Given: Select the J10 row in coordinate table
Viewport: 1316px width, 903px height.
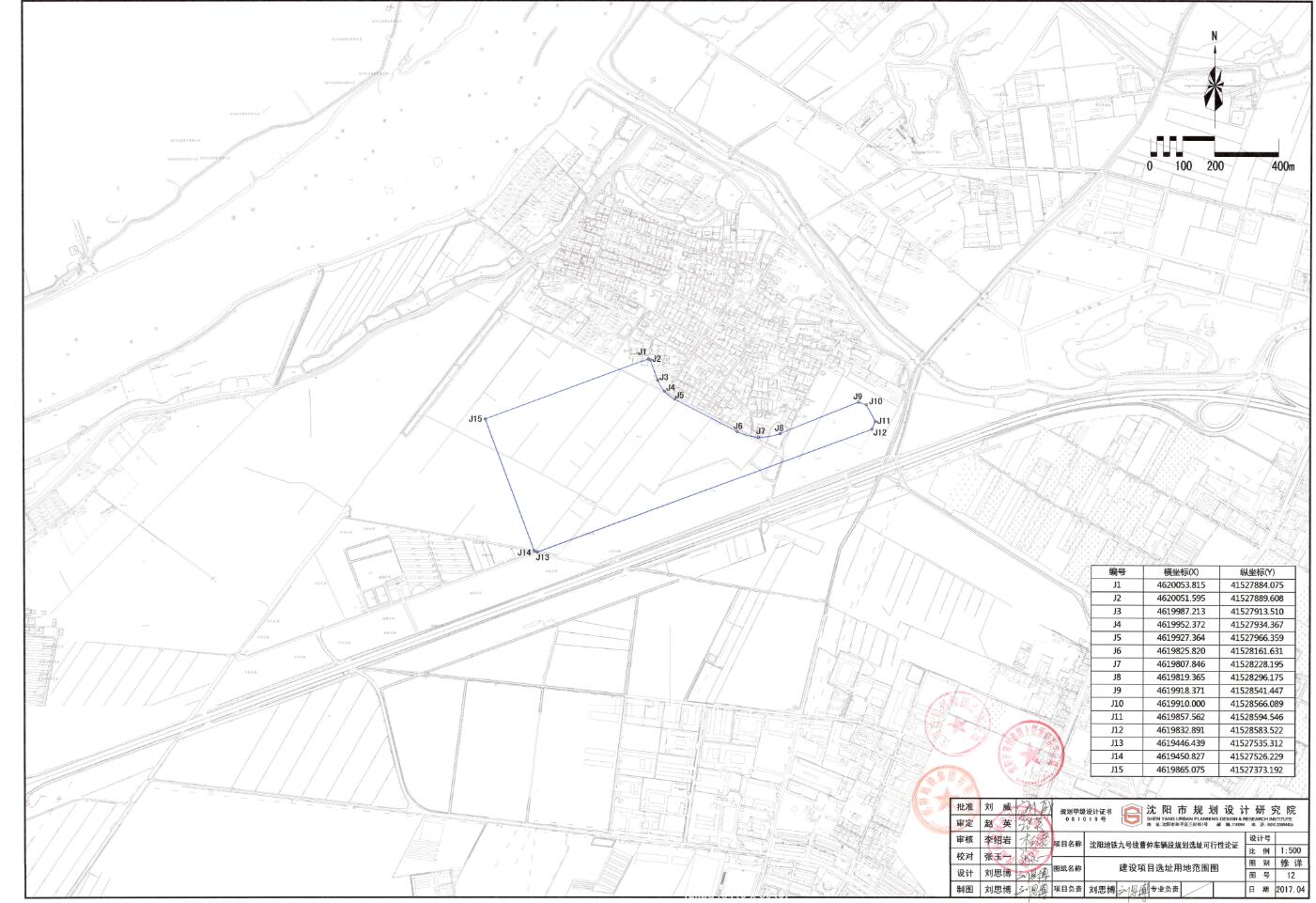Looking at the screenshot, I should click(1193, 704).
